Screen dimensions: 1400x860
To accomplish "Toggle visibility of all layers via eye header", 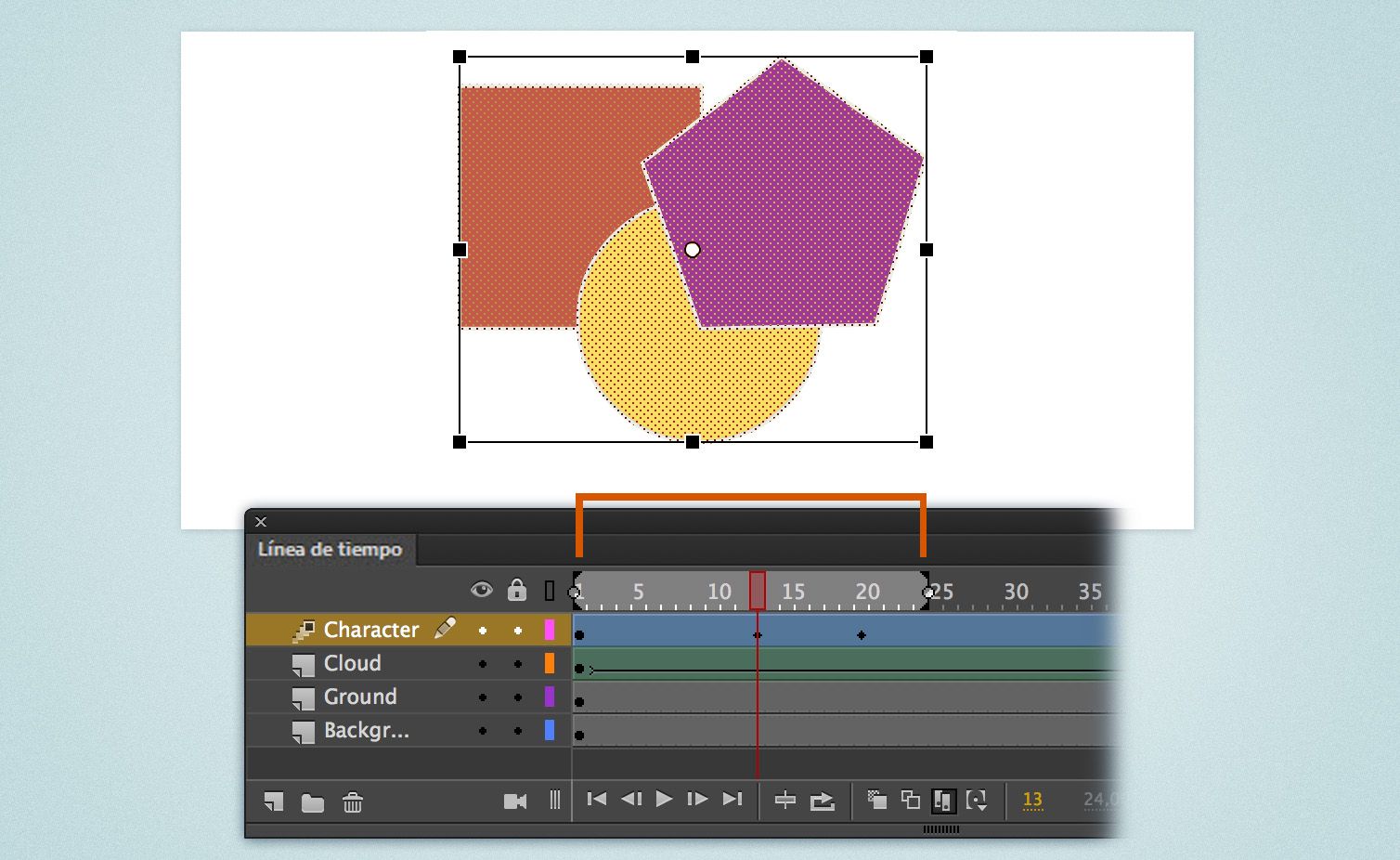I will pyautogui.click(x=481, y=590).
